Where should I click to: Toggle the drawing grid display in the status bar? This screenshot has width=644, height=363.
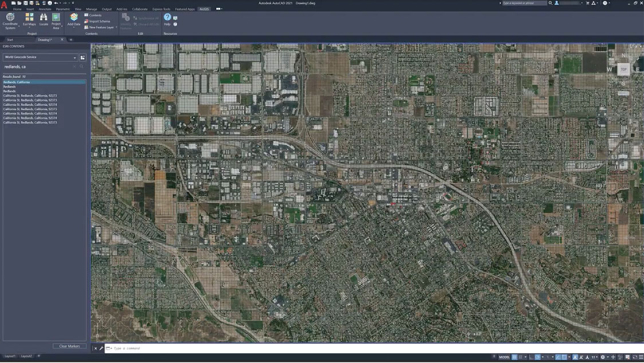tap(515, 357)
